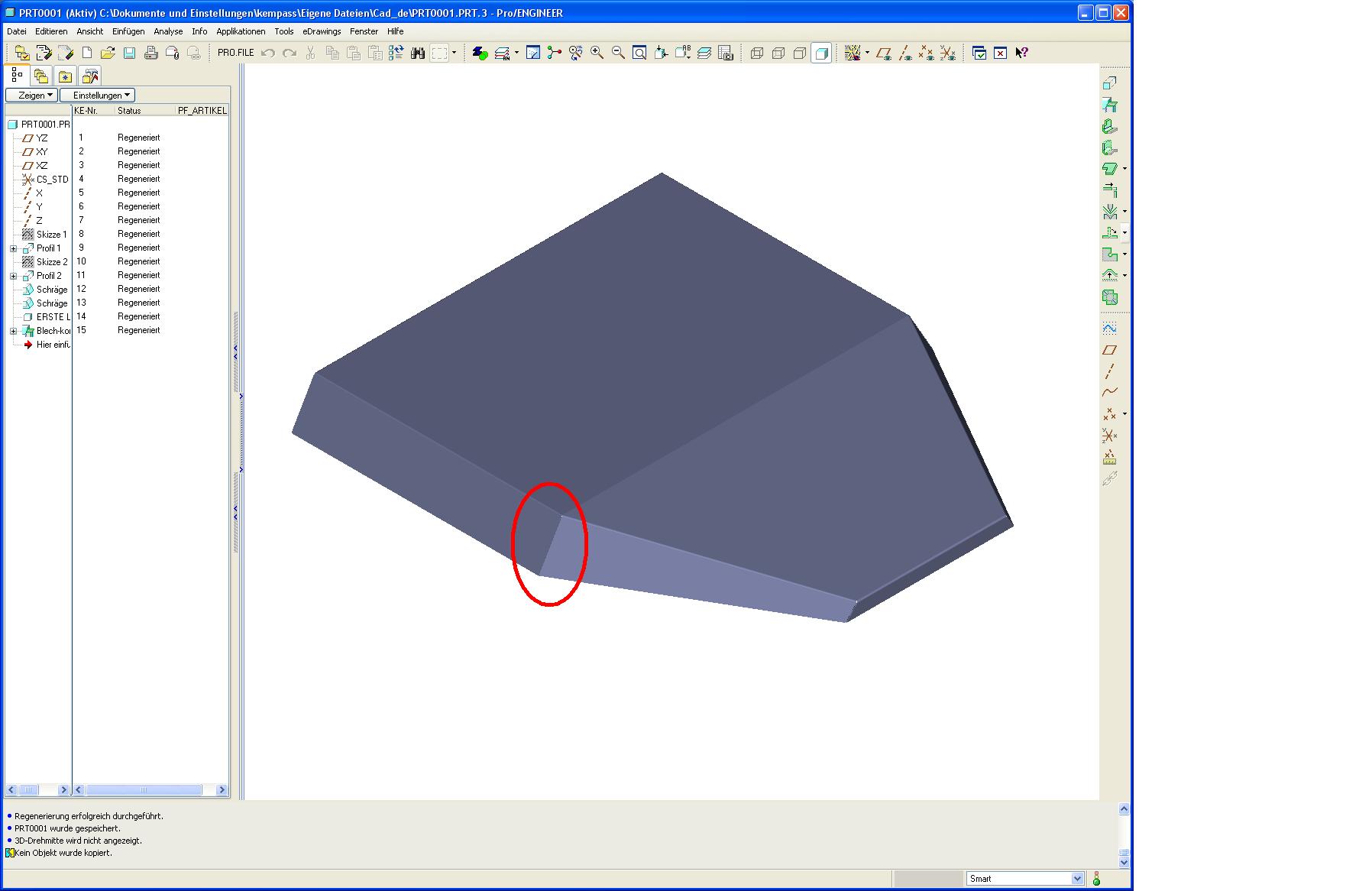Screen dimensions: 1372x891
Task: Click the PRO.FILE toolbar button
Action: (x=235, y=53)
